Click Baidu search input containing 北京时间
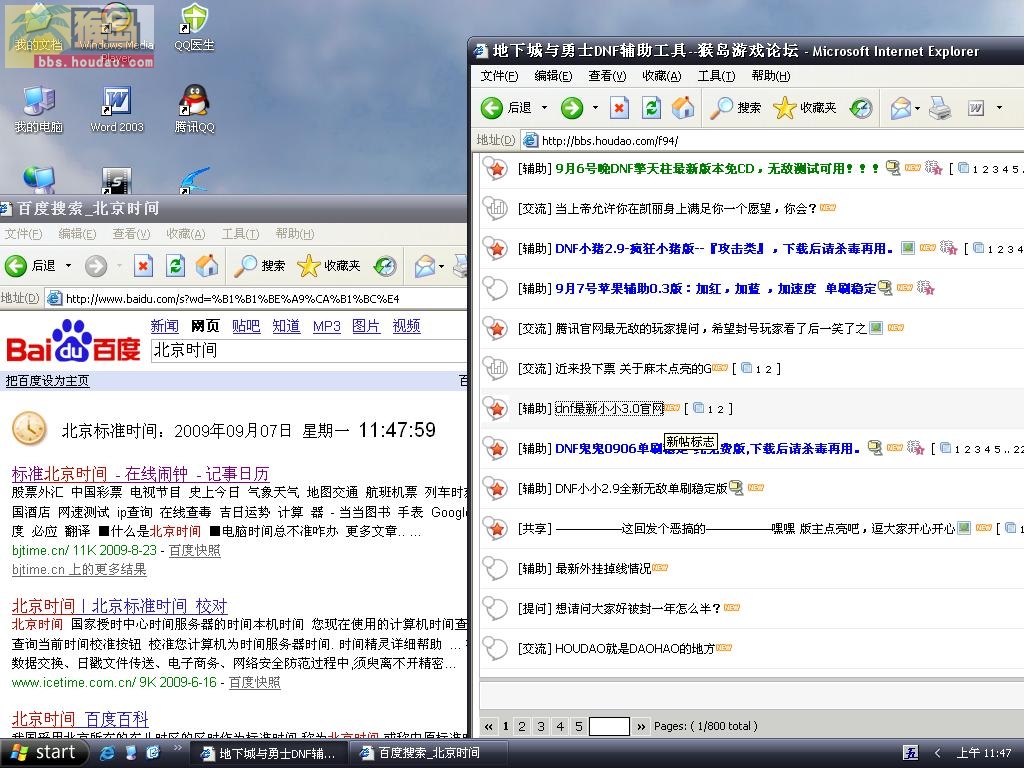The height and width of the screenshot is (768, 1024). click(309, 351)
